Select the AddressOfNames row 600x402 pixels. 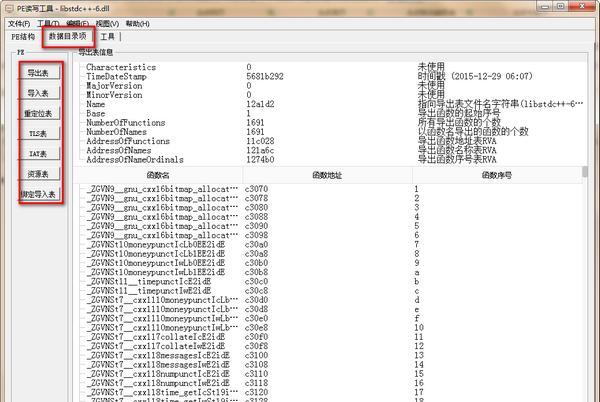tap(329, 150)
